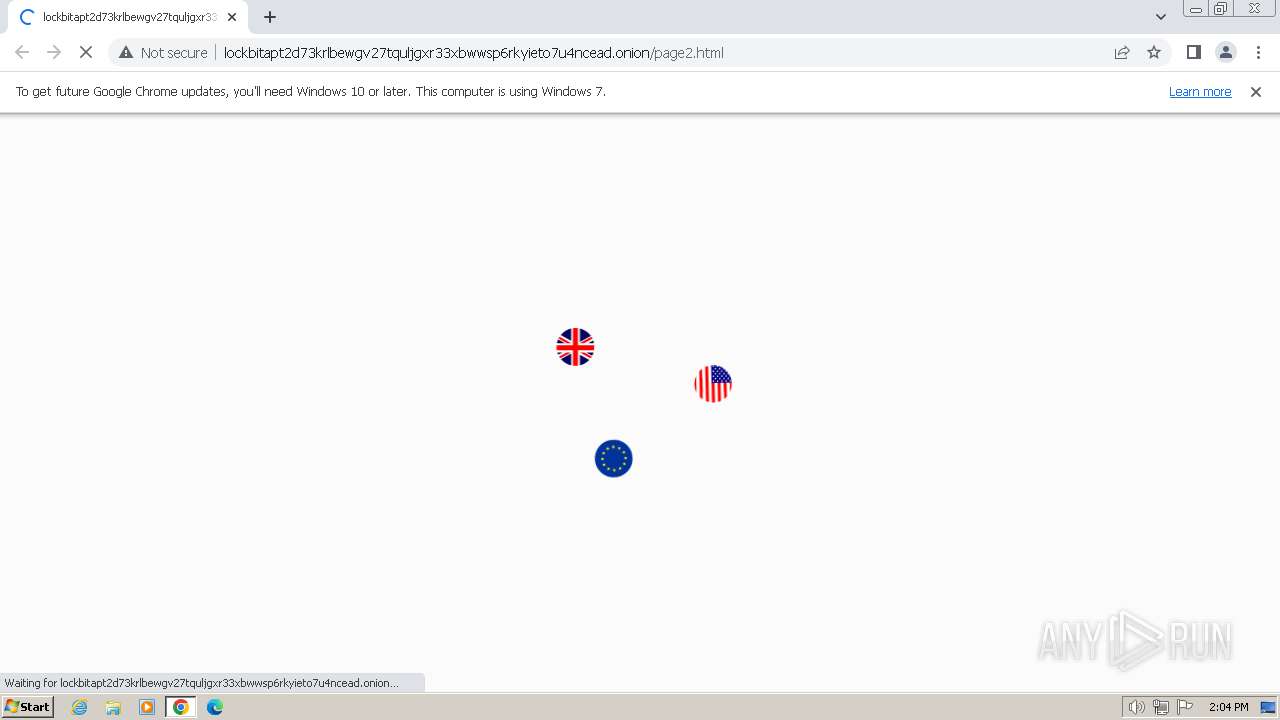Launch Microsoft Edge from taskbar
The height and width of the screenshot is (720, 1280).
point(215,707)
